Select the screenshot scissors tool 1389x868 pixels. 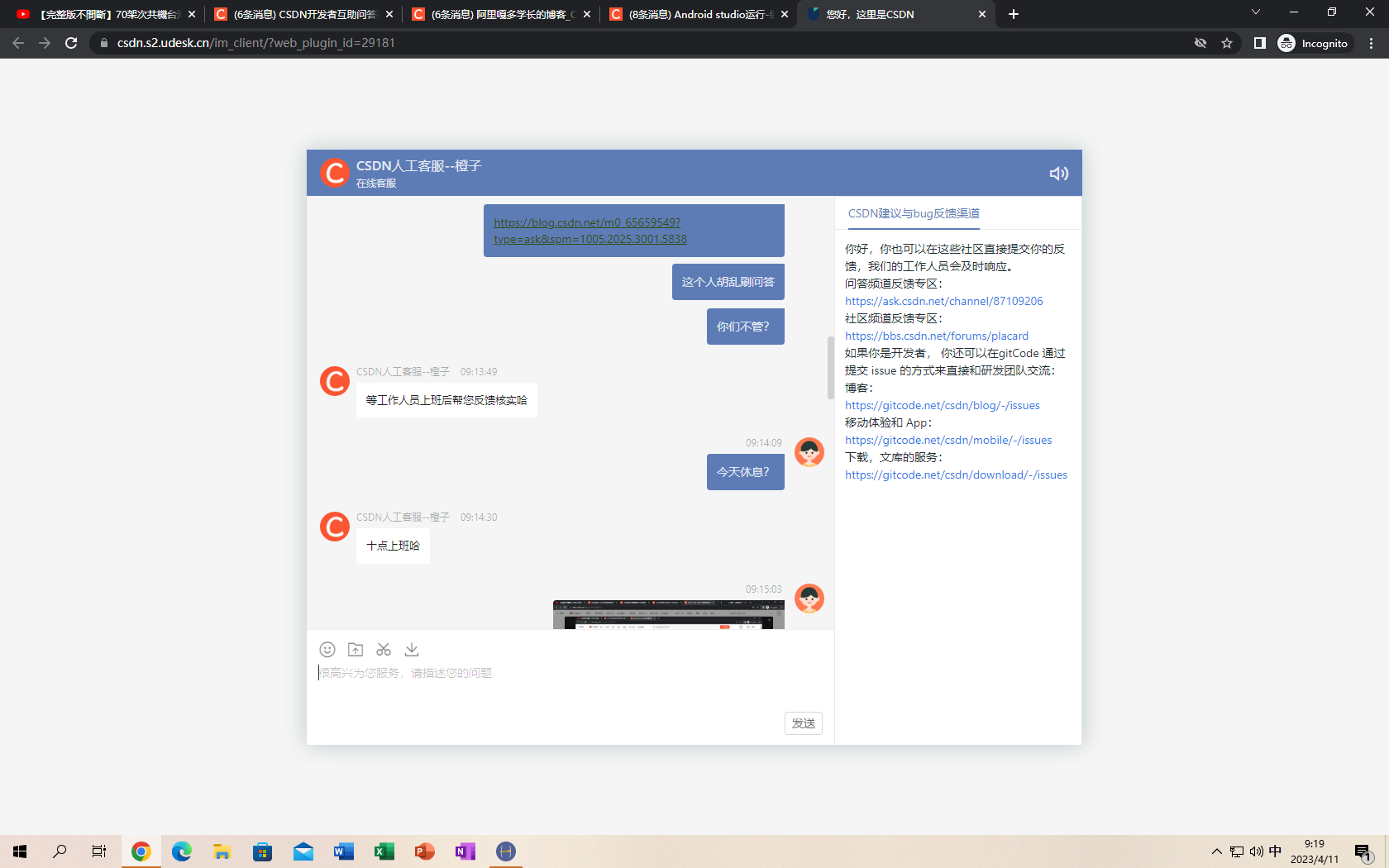click(x=384, y=650)
